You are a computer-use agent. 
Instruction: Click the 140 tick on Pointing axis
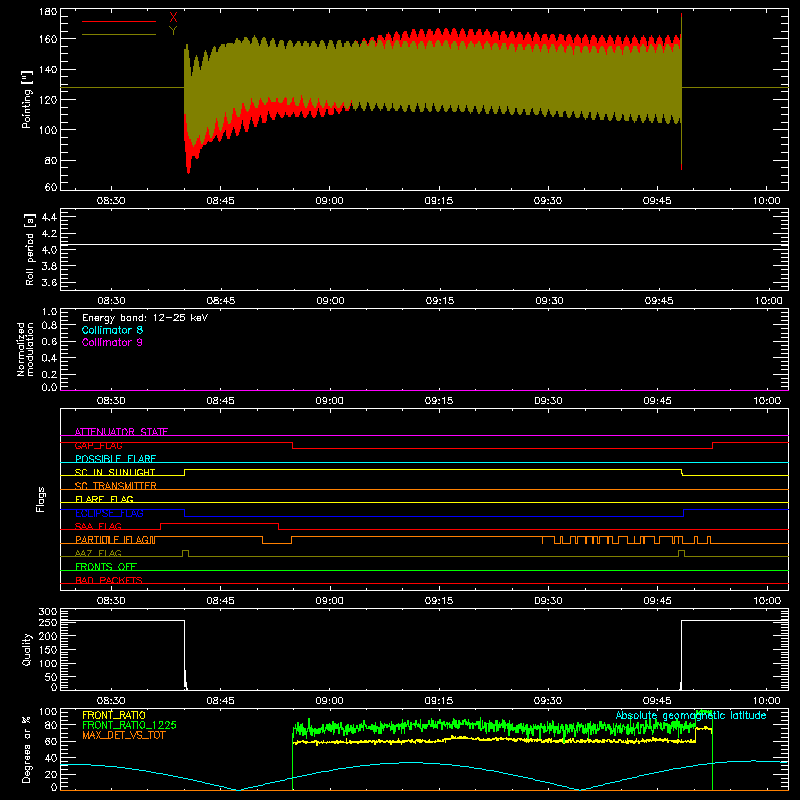(x=48, y=69)
